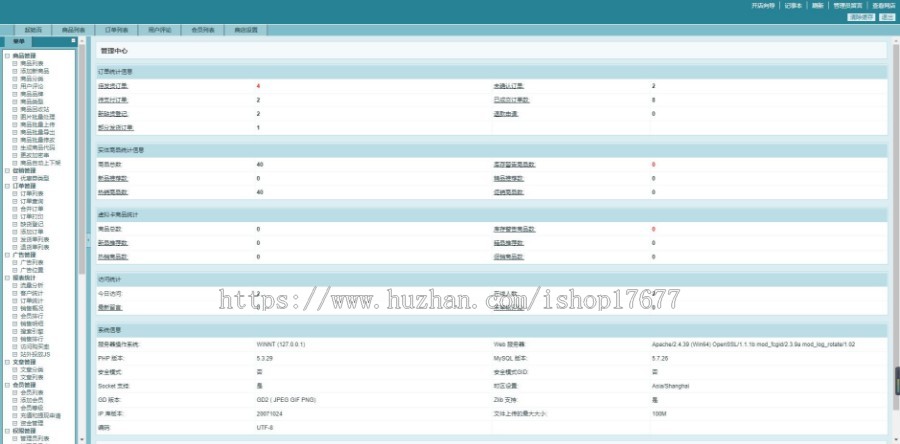Open 商品回收站 in the sidebar
Screen dimensions: 900x444
[x=34, y=110]
